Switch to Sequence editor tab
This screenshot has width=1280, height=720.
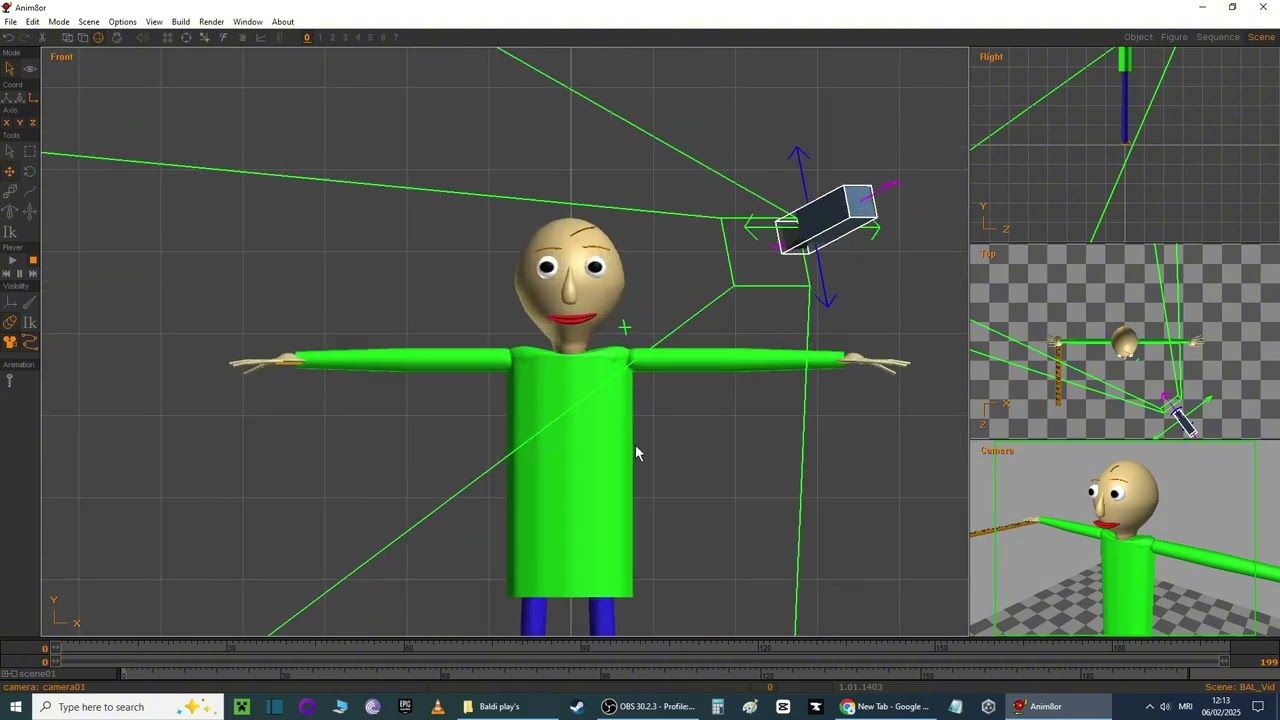(1218, 37)
